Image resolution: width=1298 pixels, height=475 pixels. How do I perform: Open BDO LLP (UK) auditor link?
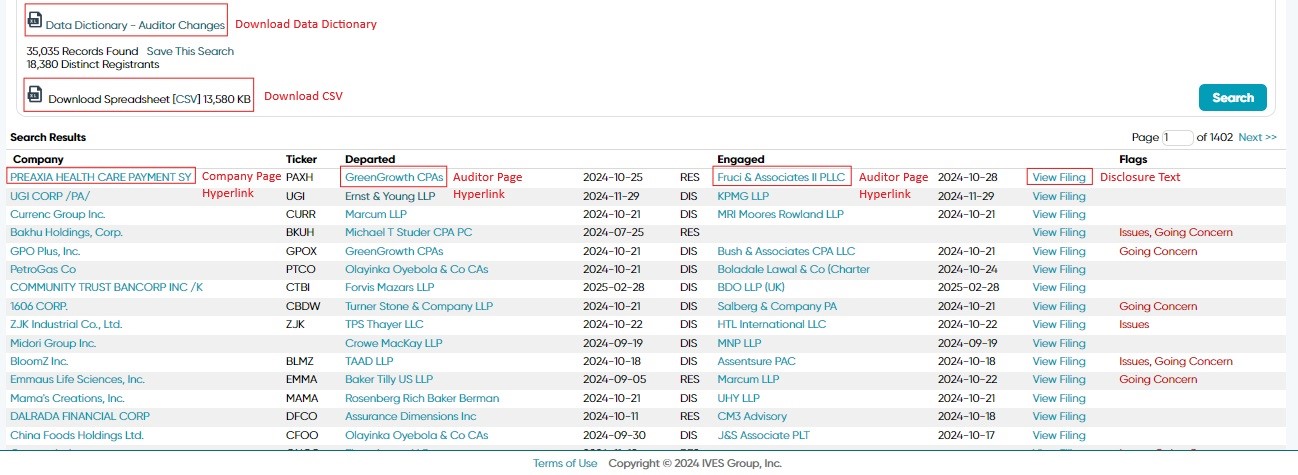pyautogui.click(x=751, y=287)
